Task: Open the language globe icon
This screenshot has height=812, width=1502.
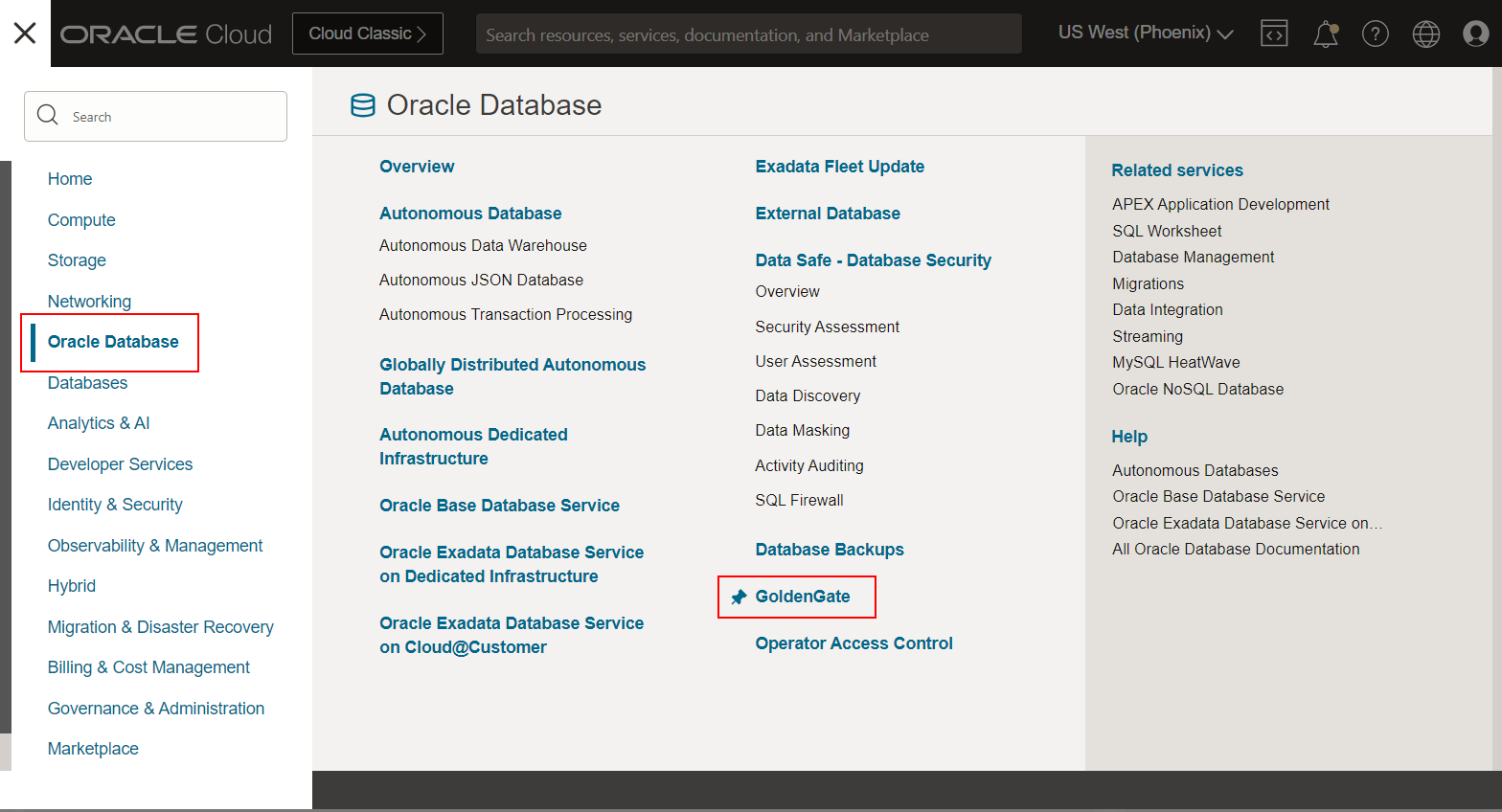Action: pos(1425,34)
